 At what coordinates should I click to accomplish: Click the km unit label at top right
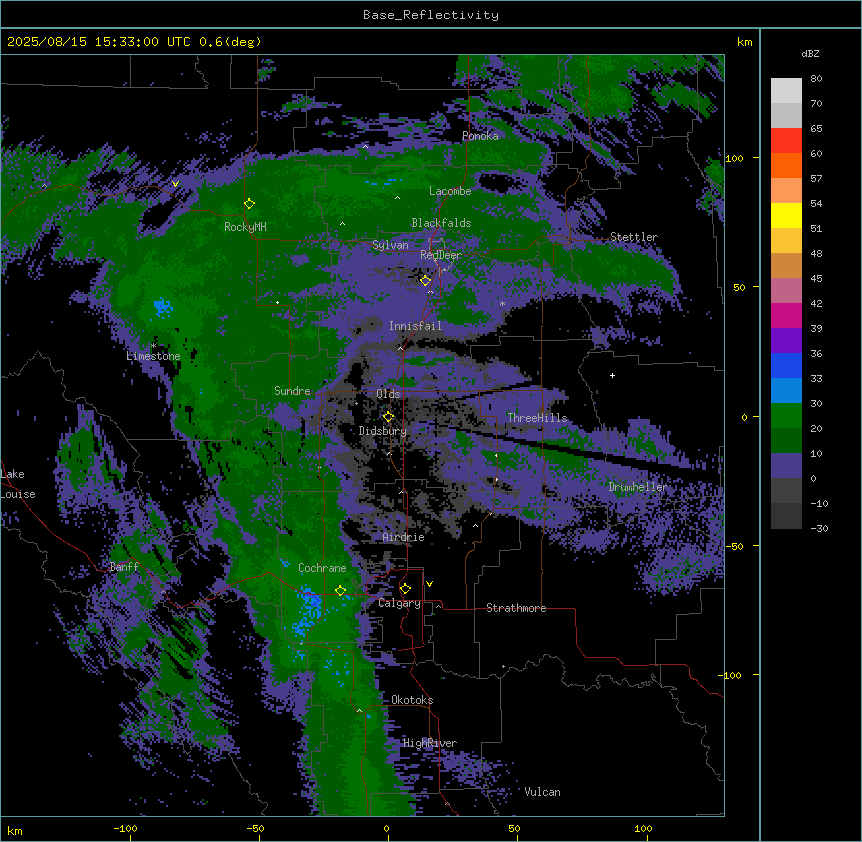tap(745, 42)
